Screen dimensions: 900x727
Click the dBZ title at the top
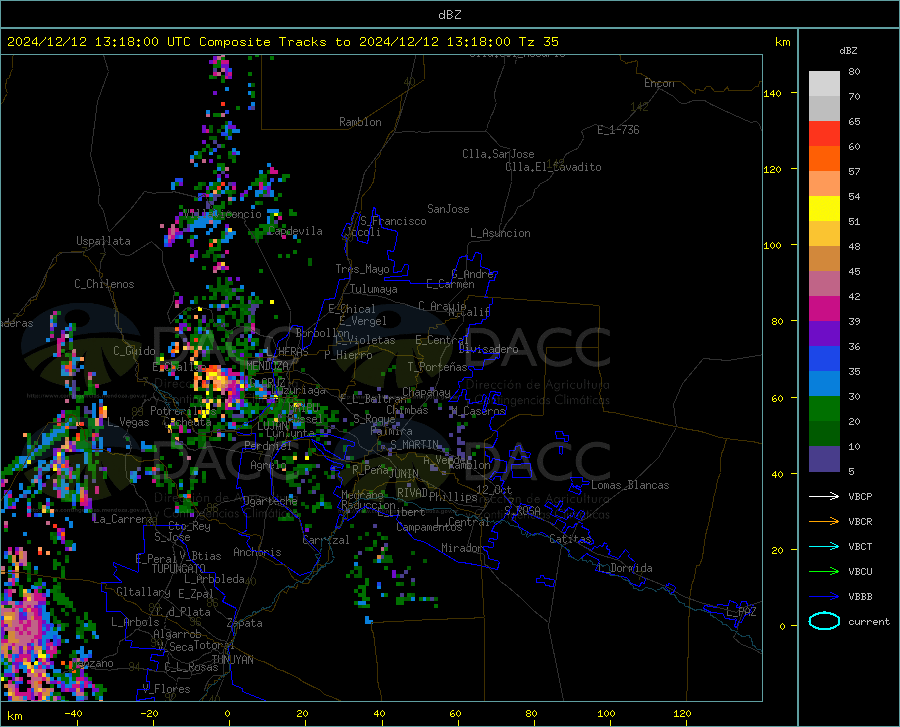pos(449,15)
